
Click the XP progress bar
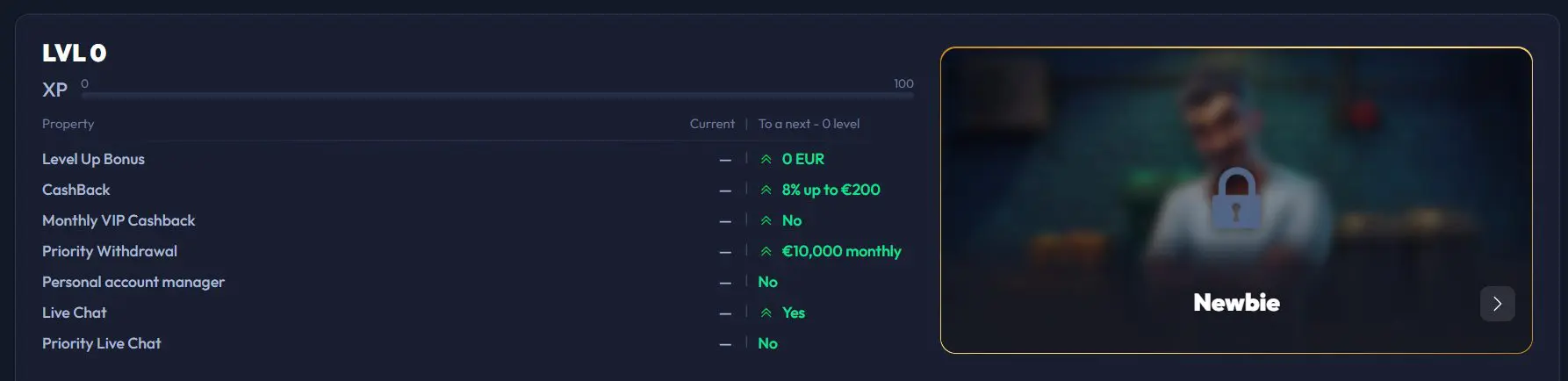pos(497,95)
